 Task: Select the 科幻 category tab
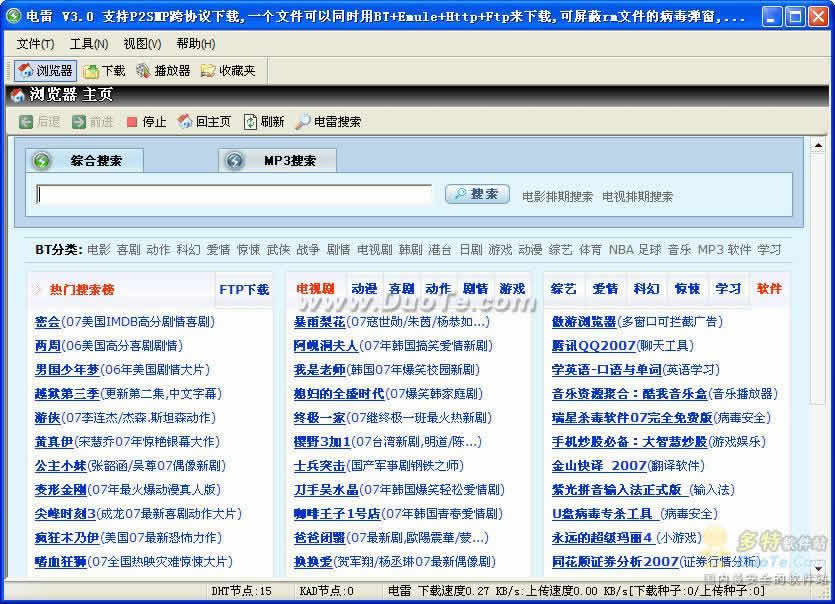[646, 289]
